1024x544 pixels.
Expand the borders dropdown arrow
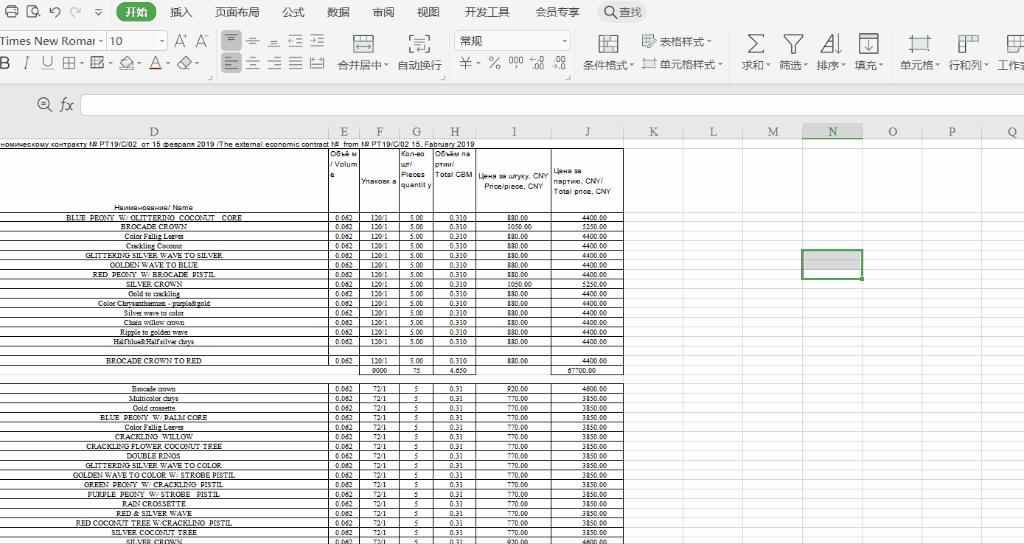[x=82, y=63]
